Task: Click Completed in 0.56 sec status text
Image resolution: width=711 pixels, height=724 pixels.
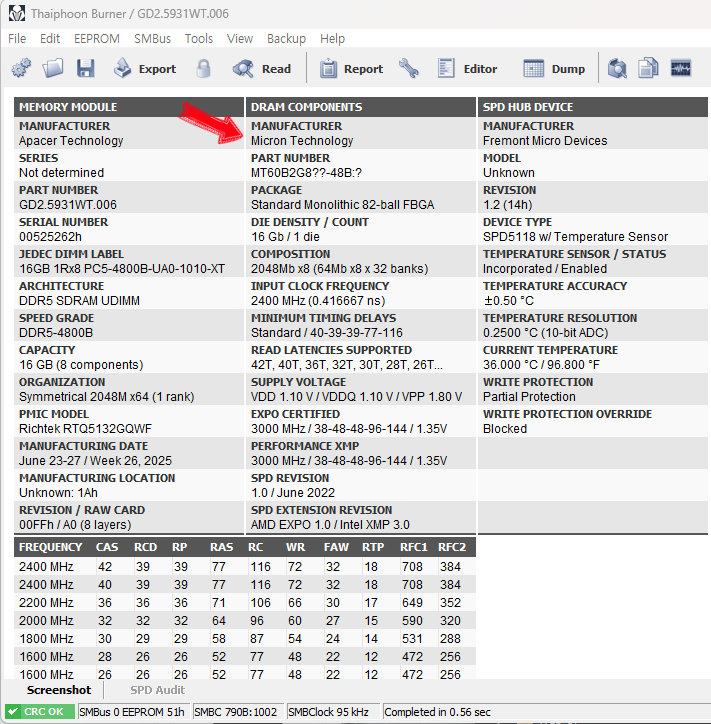Action: point(437,712)
